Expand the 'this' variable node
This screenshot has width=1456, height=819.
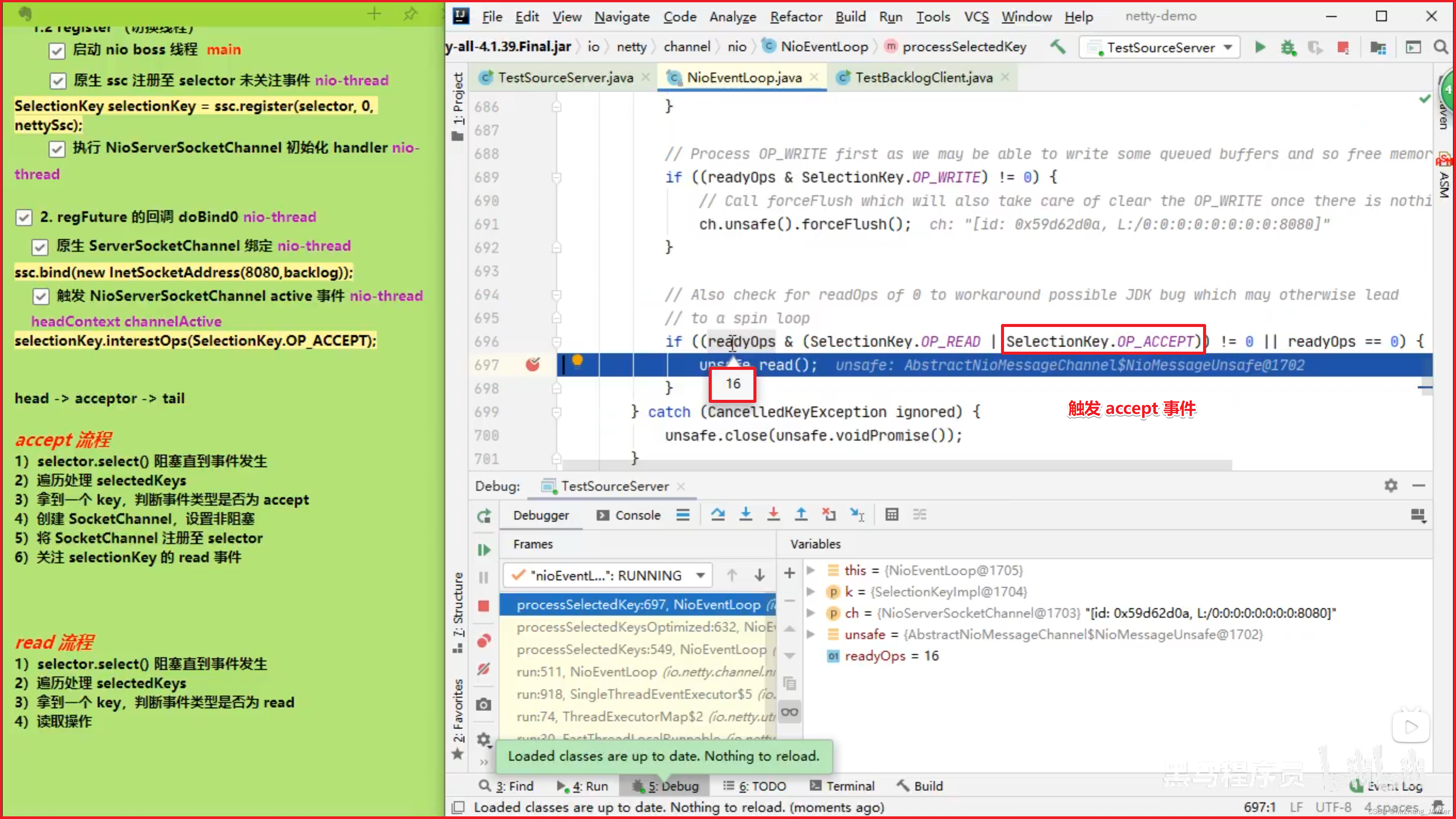pos(811,570)
